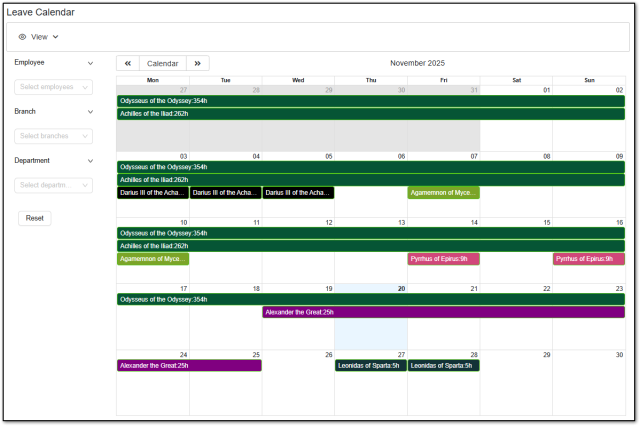This screenshot has width=640, height=426.
Task: Go to next month with double-right arrow
Action: click(x=198, y=63)
